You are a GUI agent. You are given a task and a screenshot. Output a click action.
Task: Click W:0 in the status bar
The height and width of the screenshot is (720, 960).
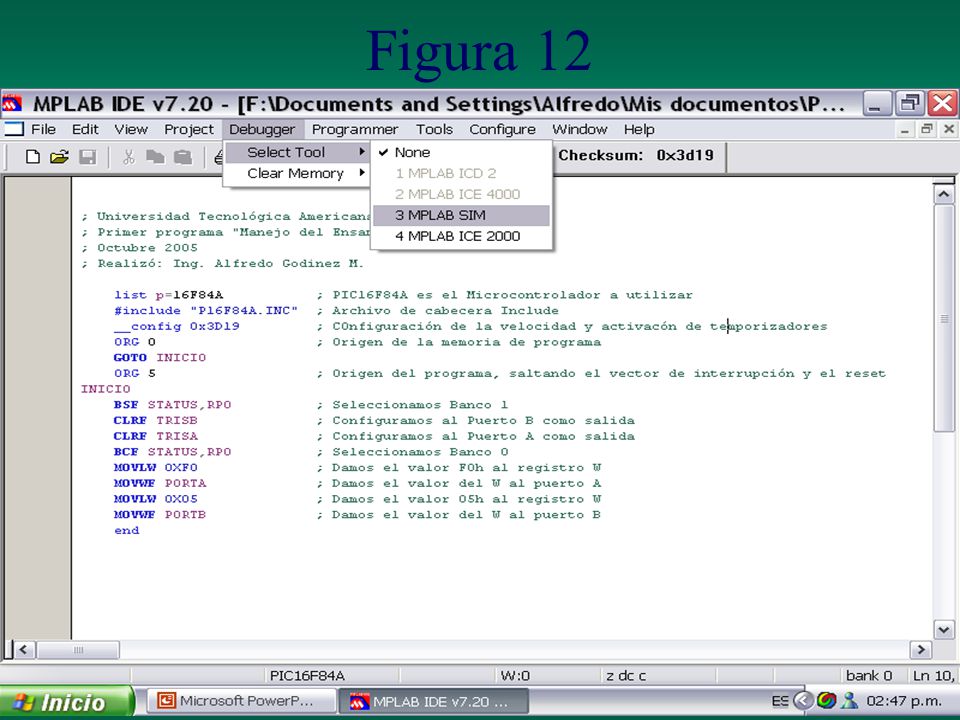pyautogui.click(x=515, y=675)
